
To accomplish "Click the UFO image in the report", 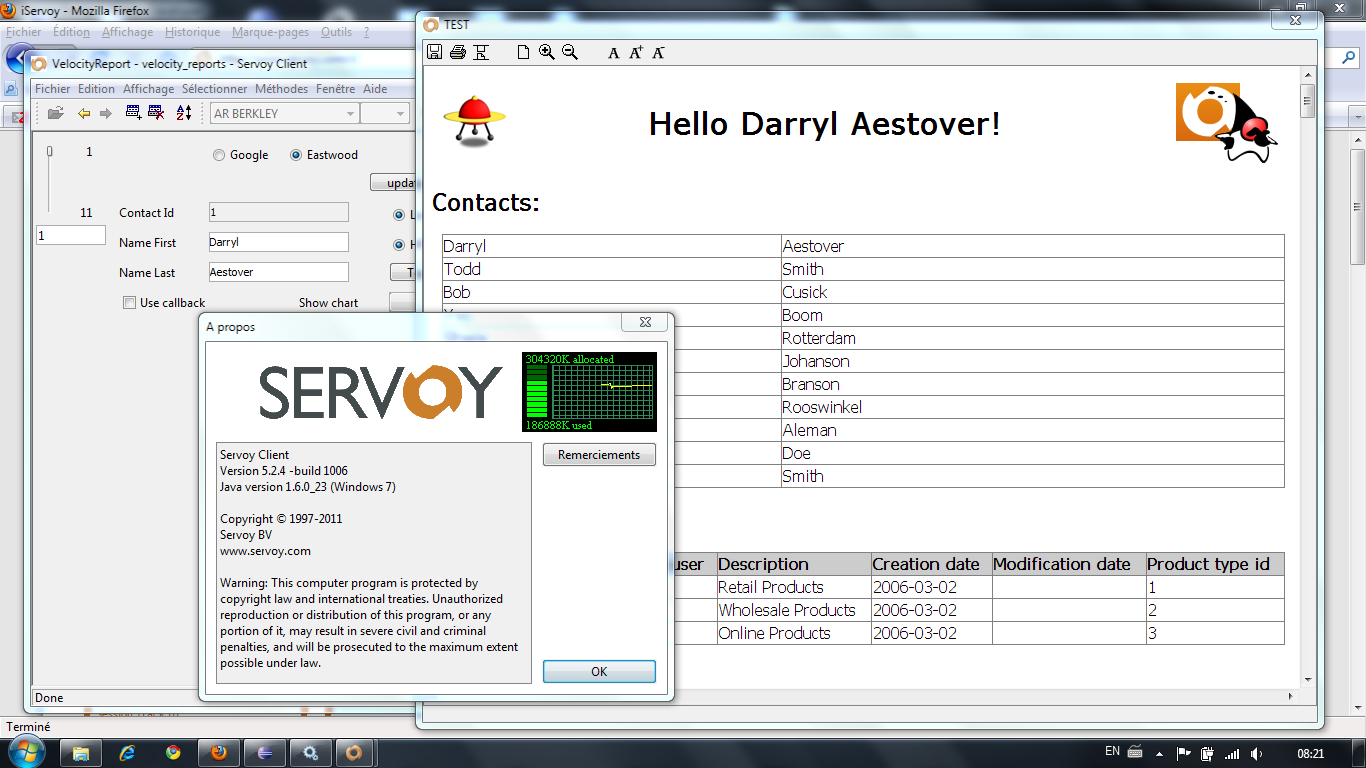I will click(474, 123).
